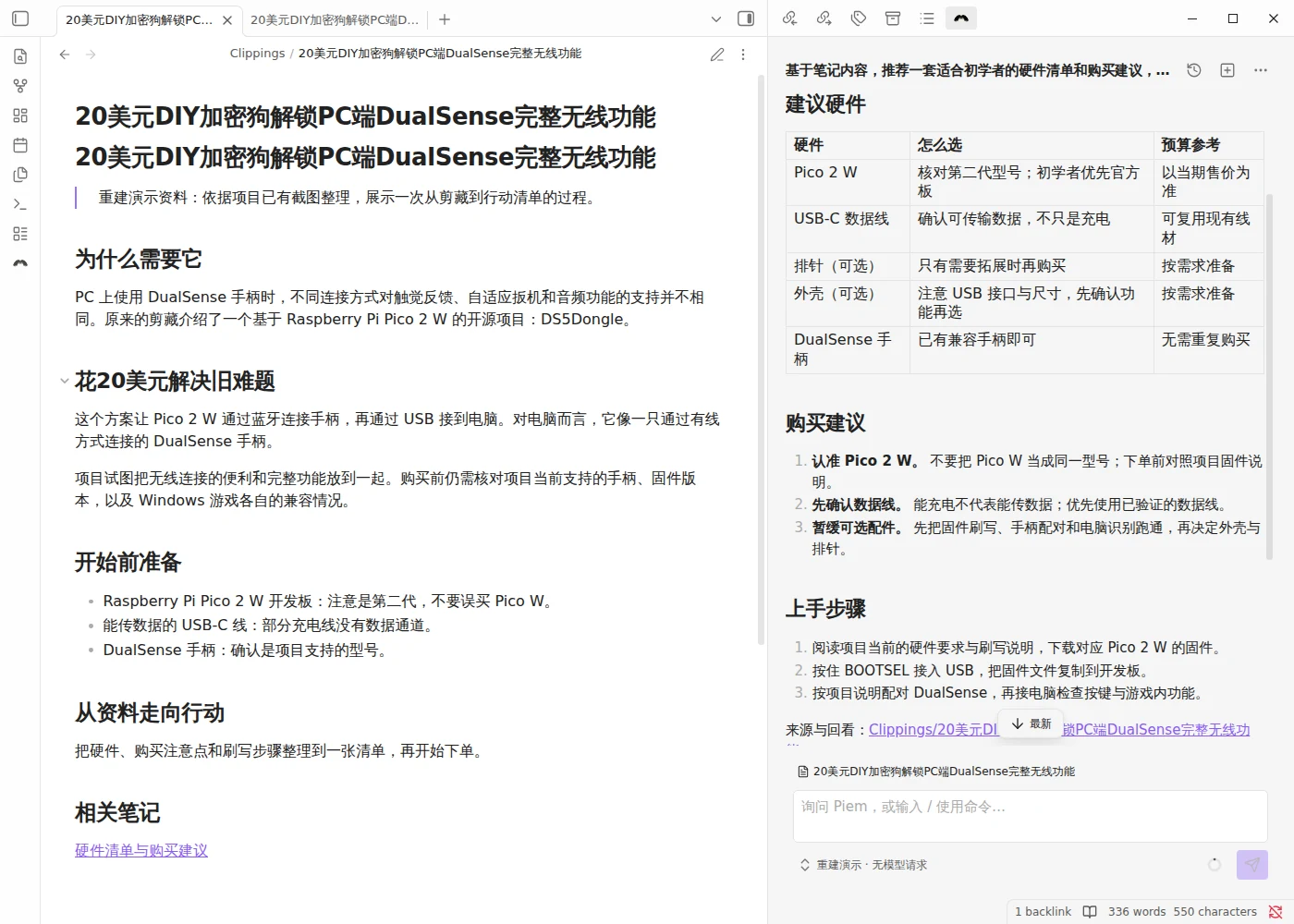Image resolution: width=1294 pixels, height=924 pixels.
Task: Show the outgoing links panel icon
Action: [x=824, y=18]
